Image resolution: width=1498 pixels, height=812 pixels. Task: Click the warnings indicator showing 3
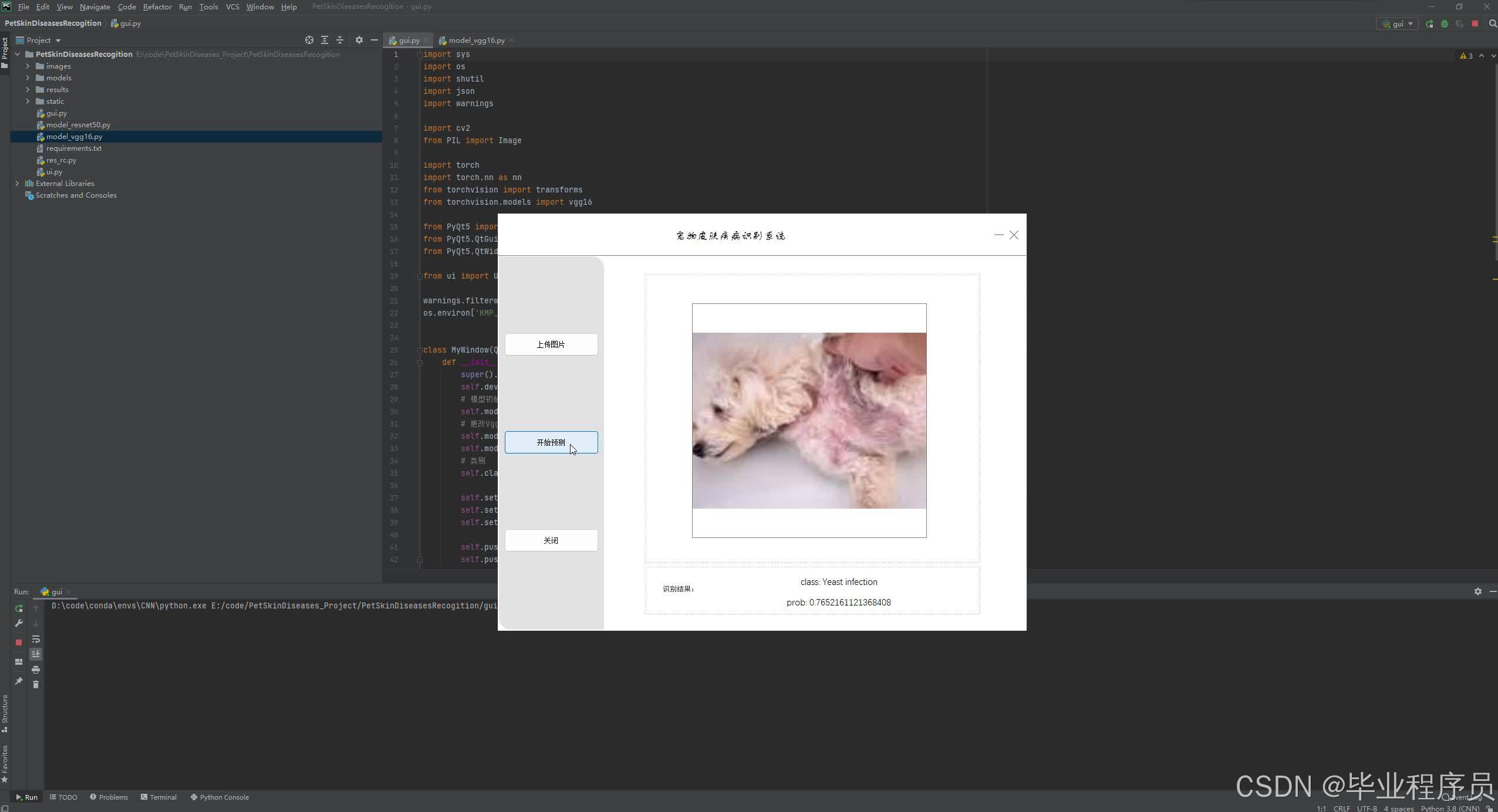point(1466,56)
